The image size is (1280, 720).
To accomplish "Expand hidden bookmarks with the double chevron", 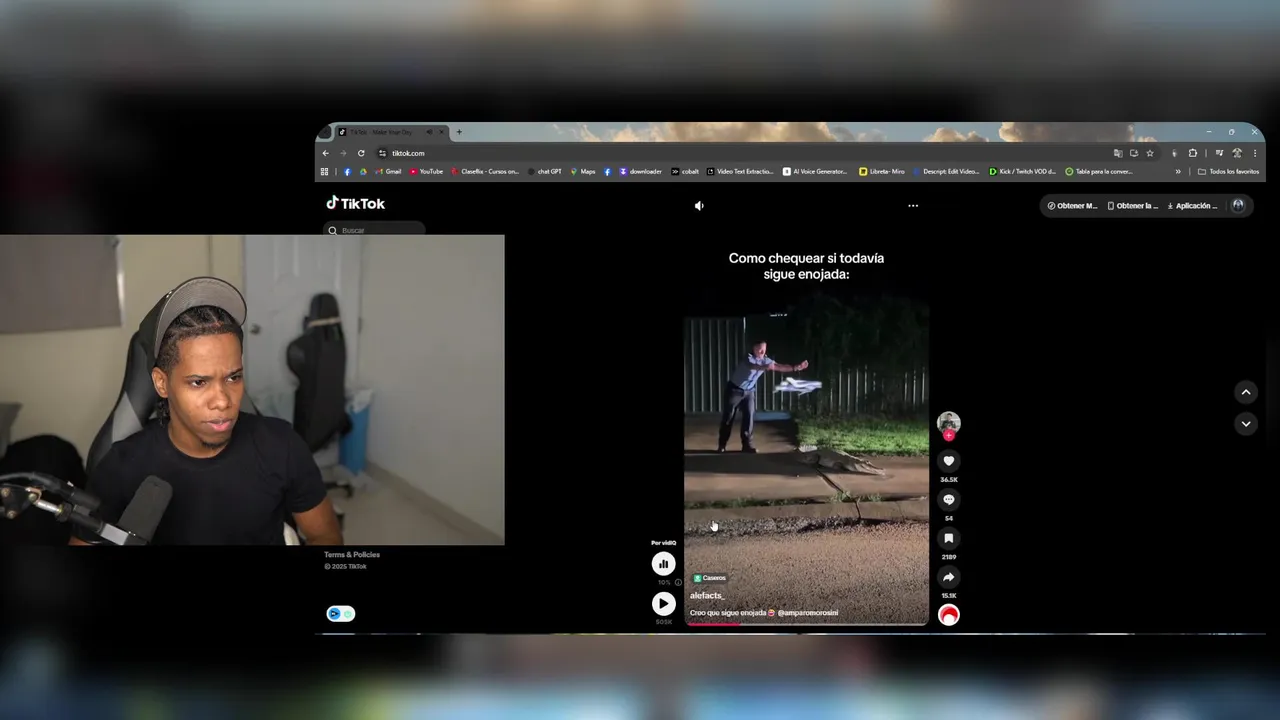I will 1178,172.
